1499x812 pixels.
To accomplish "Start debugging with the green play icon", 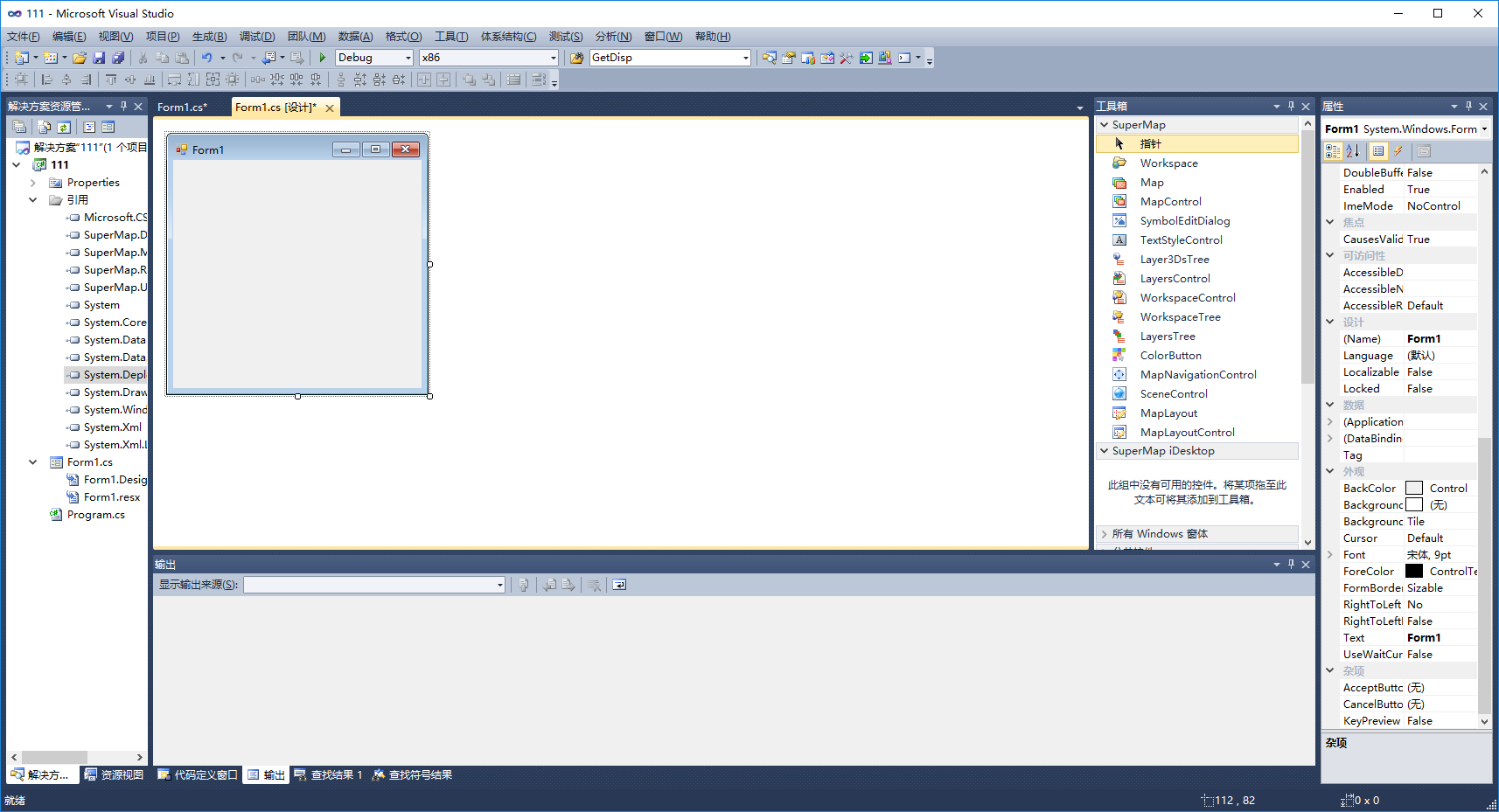I will point(323,58).
